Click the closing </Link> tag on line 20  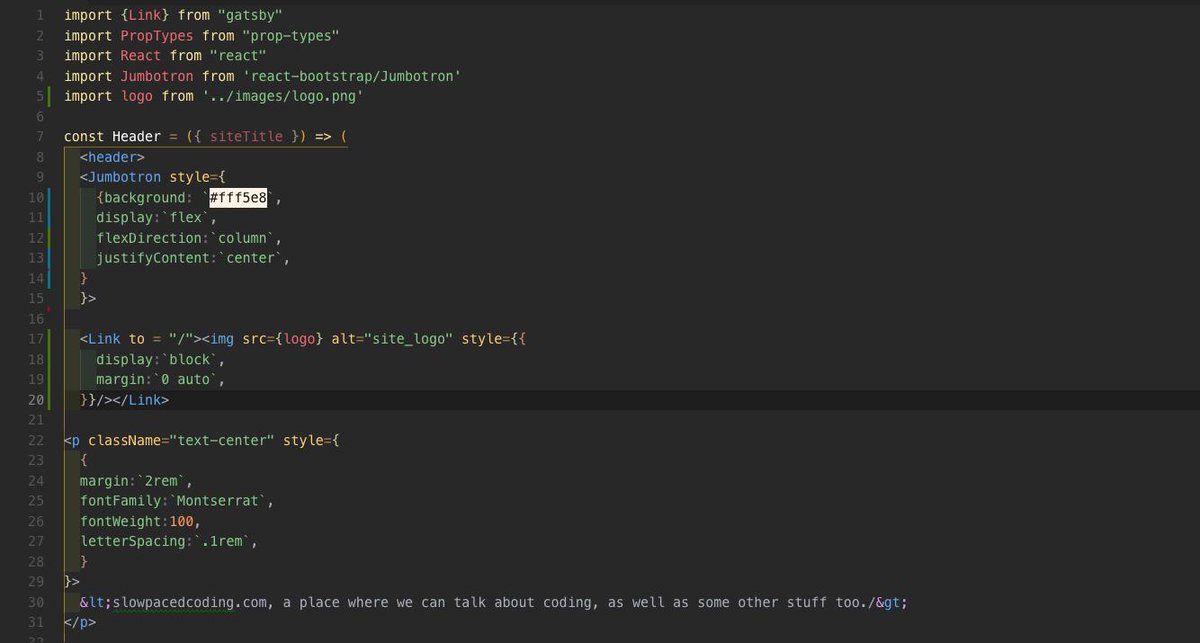pyautogui.click(x=141, y=400)
